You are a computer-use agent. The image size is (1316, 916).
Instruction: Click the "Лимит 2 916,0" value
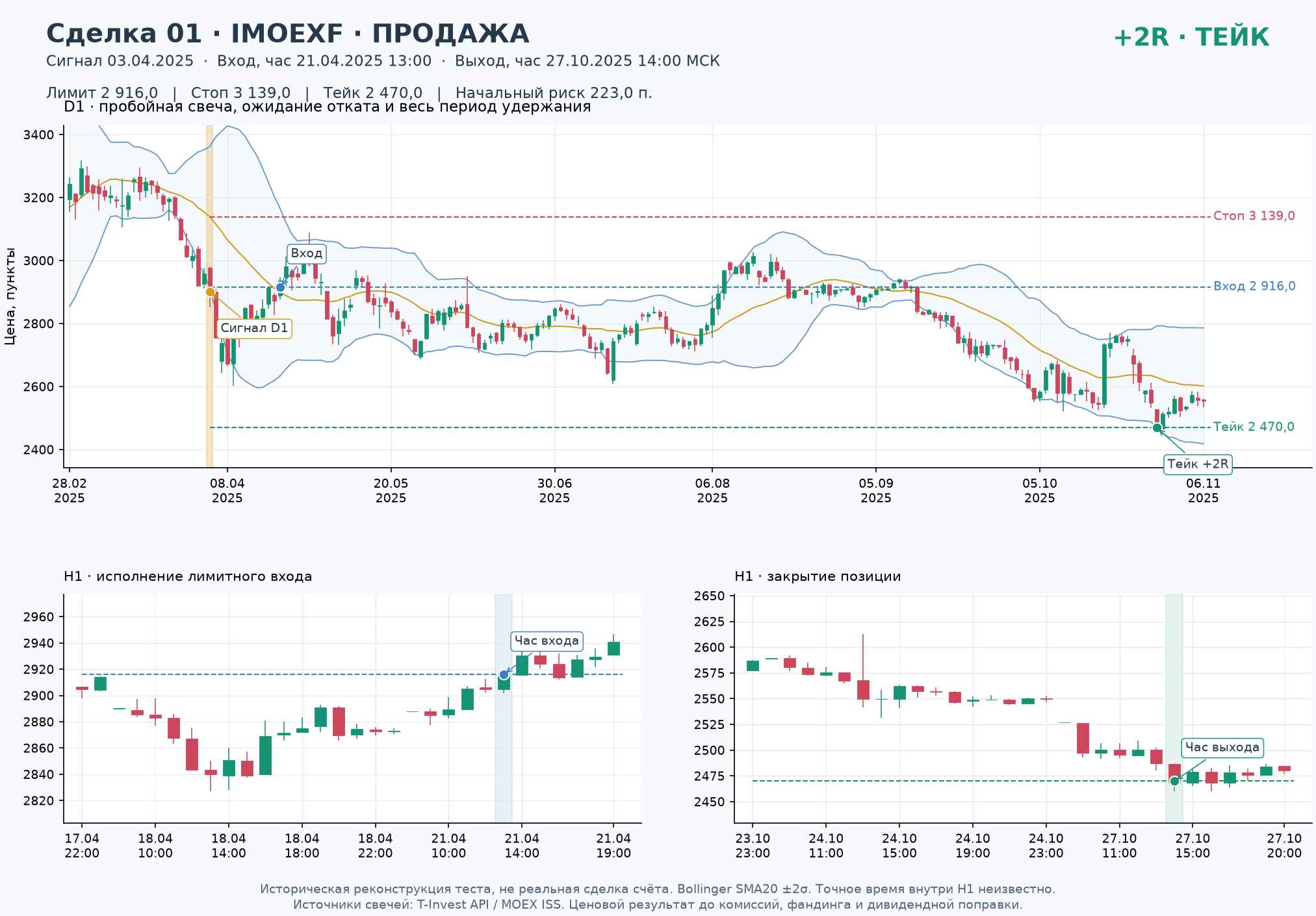(102, 93)
